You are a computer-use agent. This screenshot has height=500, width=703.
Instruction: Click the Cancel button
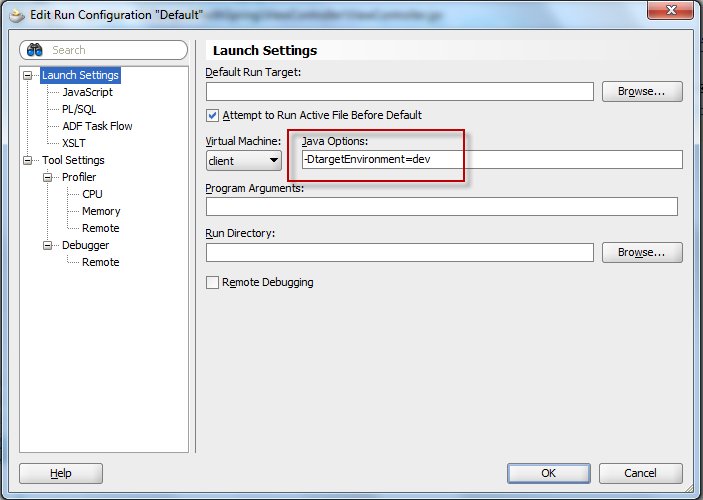click(641, 474)
